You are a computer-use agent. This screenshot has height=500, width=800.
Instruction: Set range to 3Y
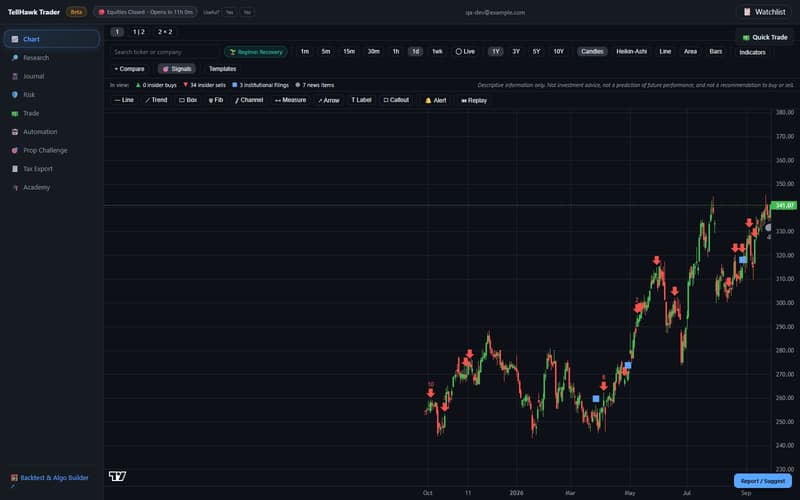516,52
